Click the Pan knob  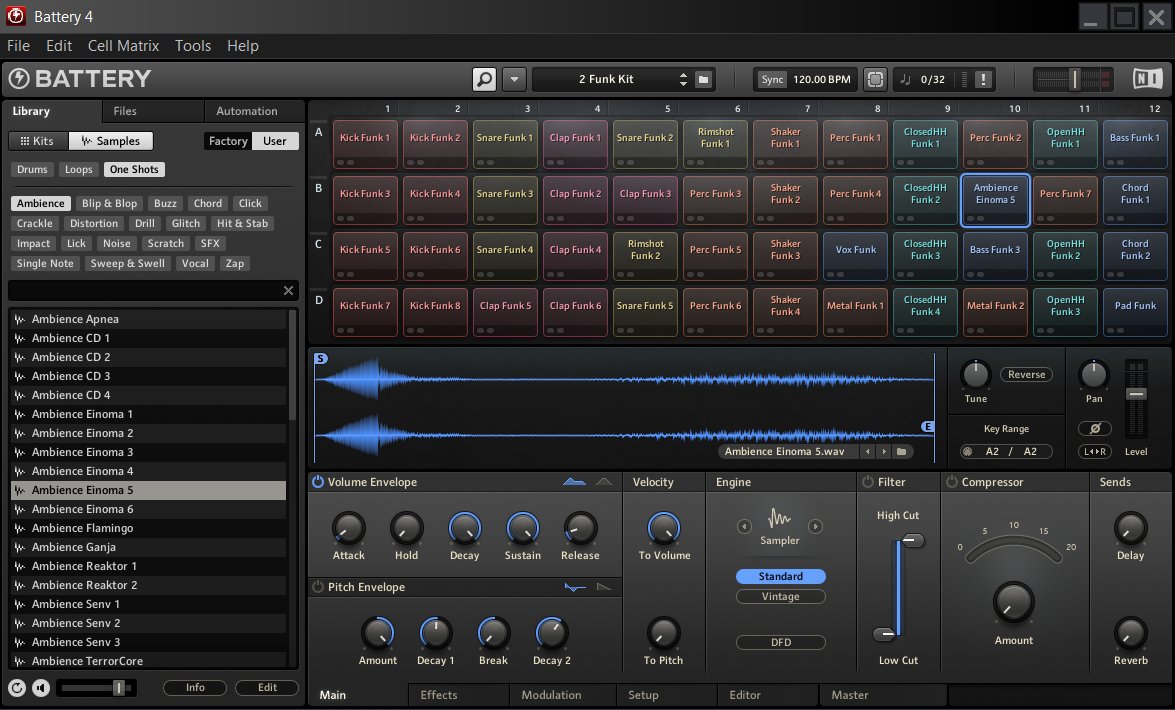[1093, 374]
